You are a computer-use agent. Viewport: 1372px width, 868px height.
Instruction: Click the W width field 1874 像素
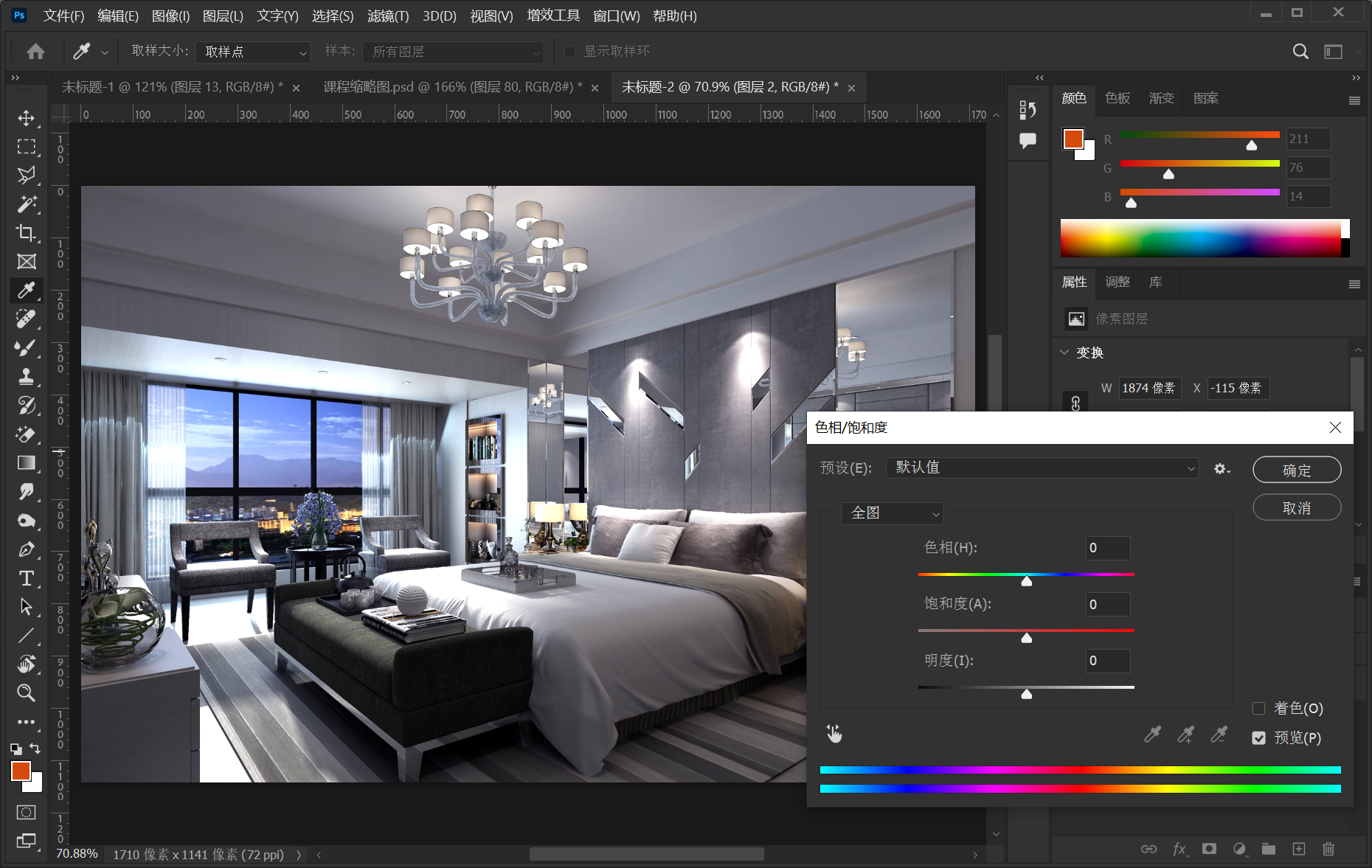[1149, 388]
